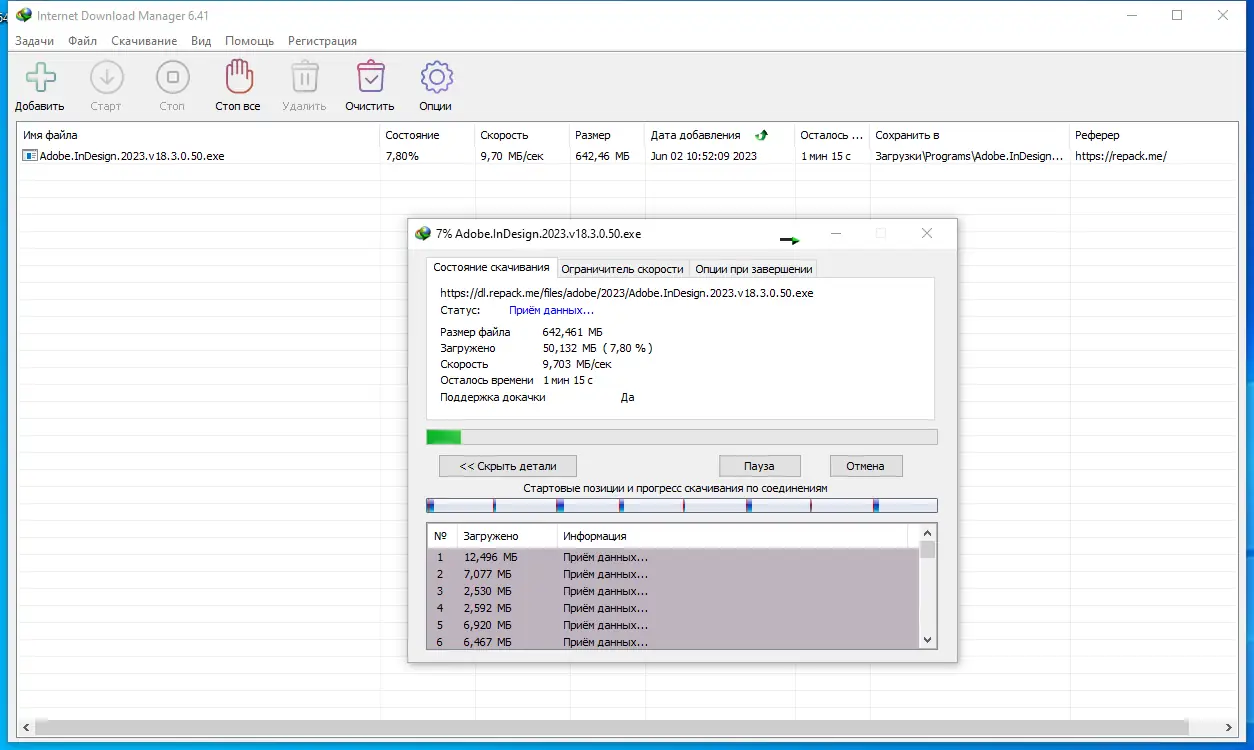Click the Очистить toolbar icon
Viewport: 1254px width, 750px height.
370,77
